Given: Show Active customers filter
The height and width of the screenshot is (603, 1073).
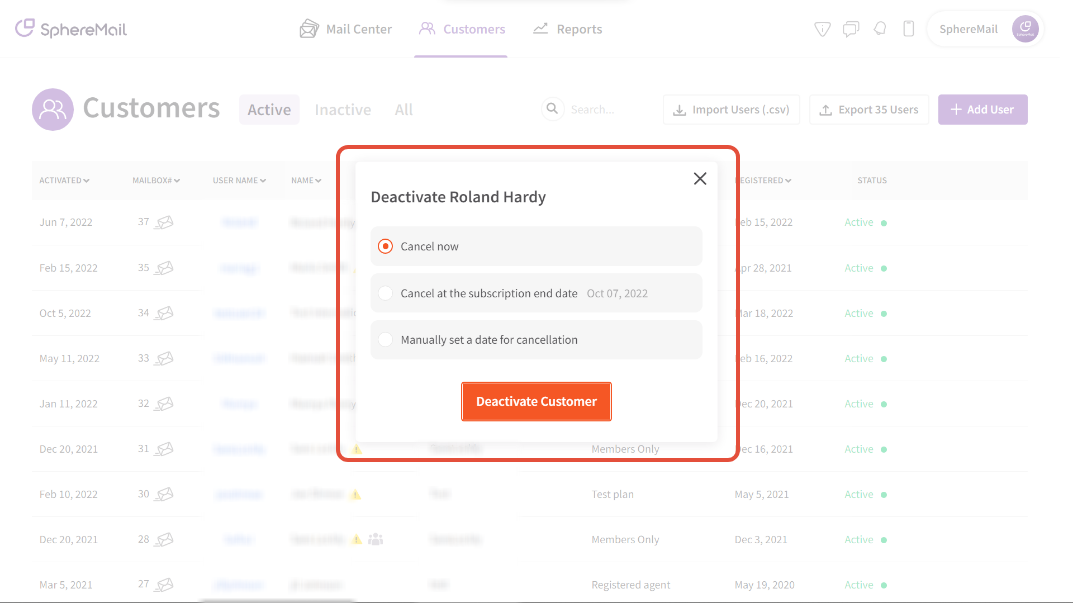Looking at the screenshot, I should pos(269,110).
